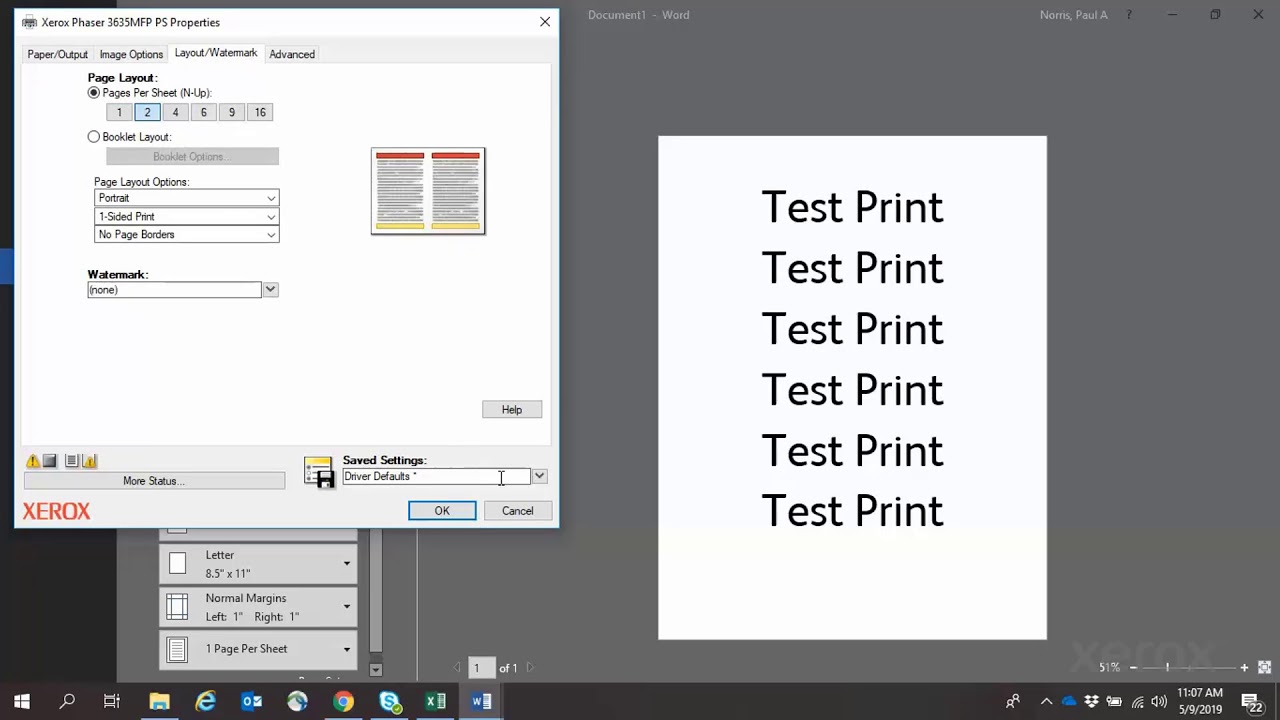Click the Help button
Image resolution: width=1280 pixels, height=720 pixels.
[511, 409]
